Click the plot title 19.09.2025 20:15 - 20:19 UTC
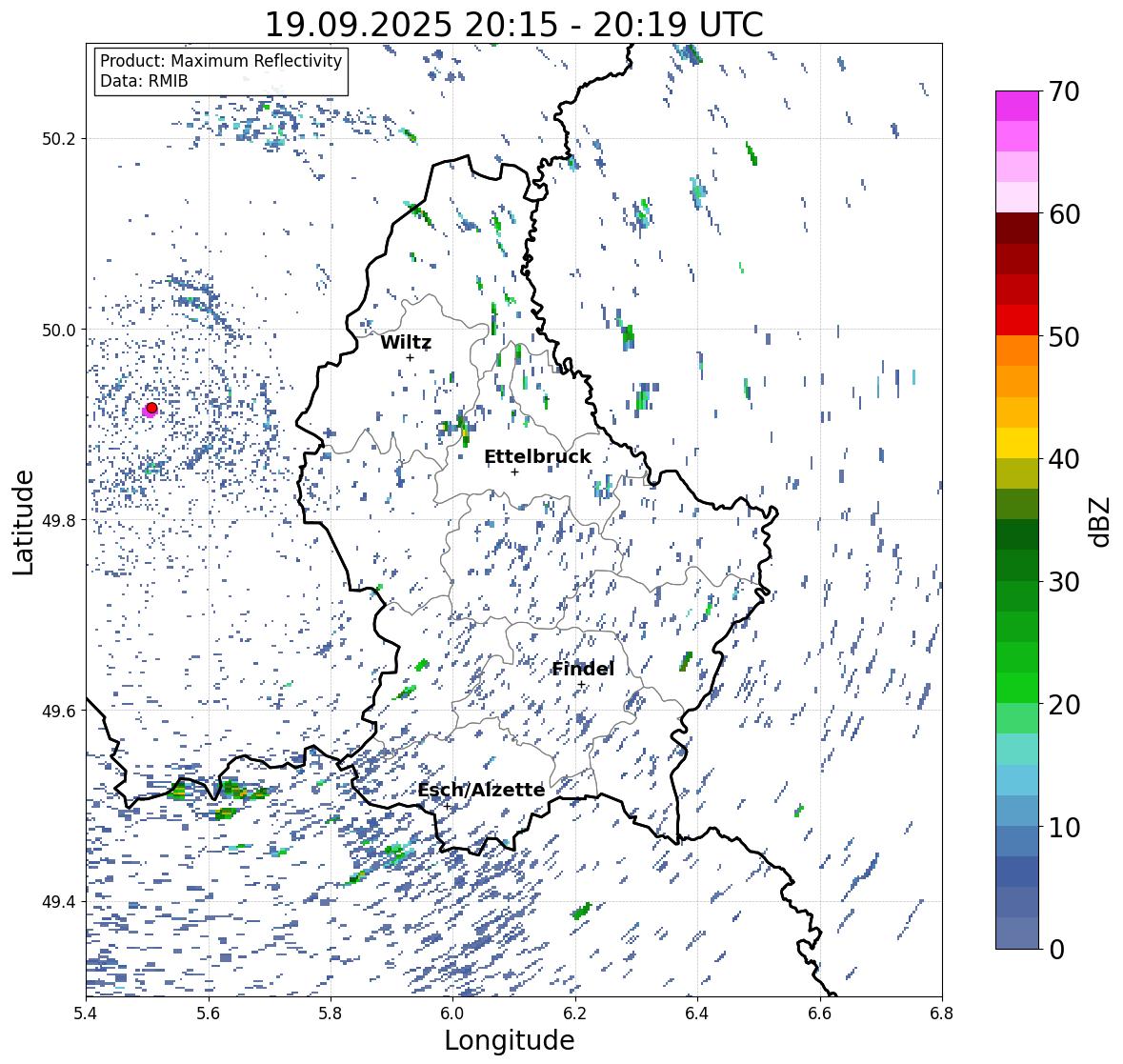 click(x=514, y=25)
